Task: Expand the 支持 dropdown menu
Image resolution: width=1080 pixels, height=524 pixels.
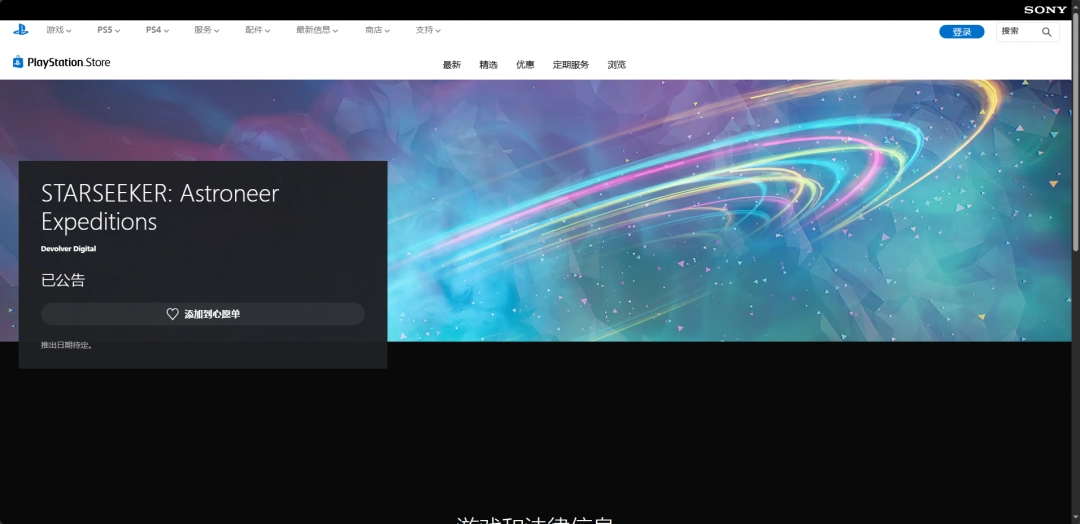Action: [428, 30]
